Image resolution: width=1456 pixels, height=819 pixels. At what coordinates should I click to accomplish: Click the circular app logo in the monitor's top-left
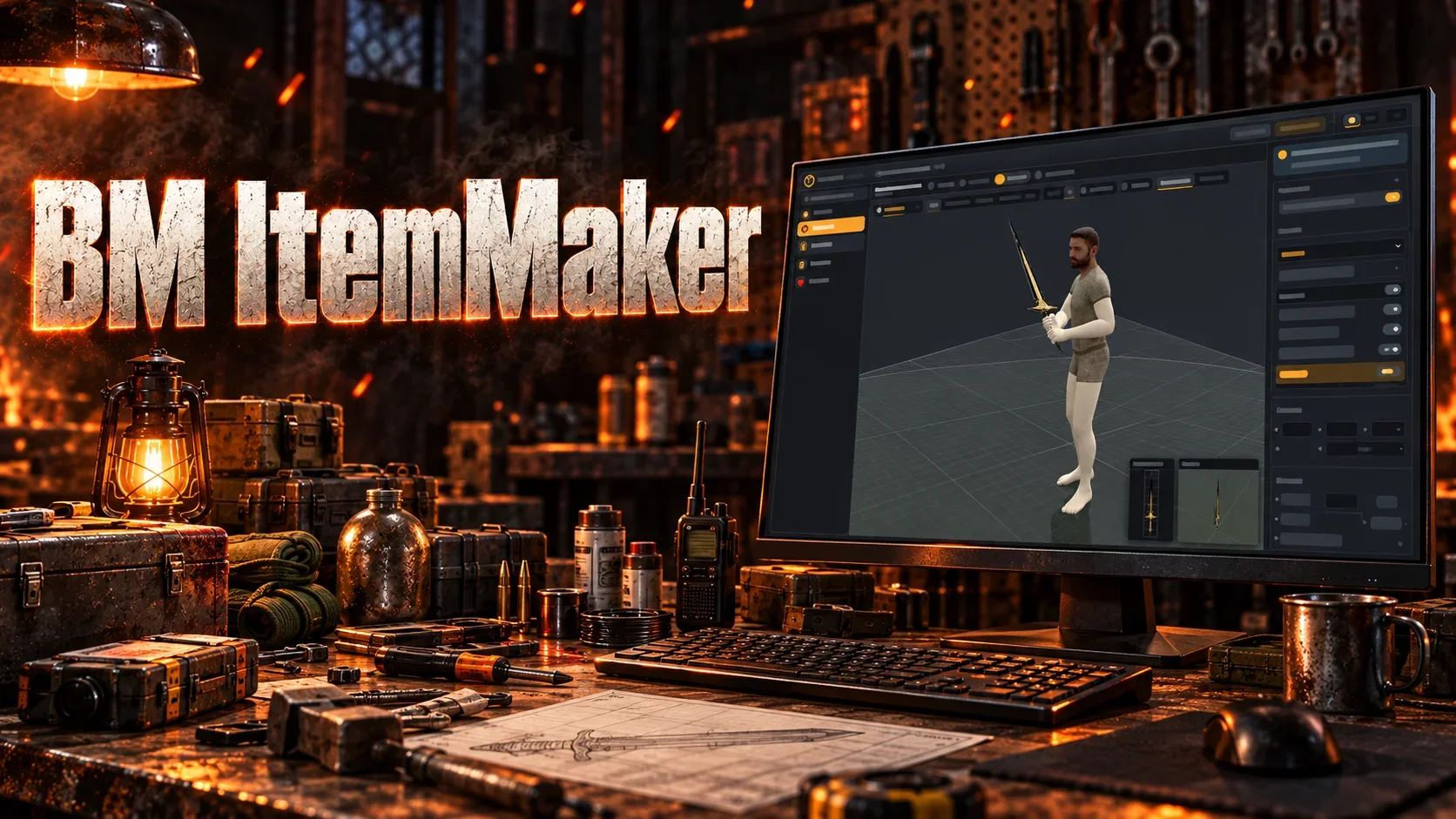(x=809, y=180)
